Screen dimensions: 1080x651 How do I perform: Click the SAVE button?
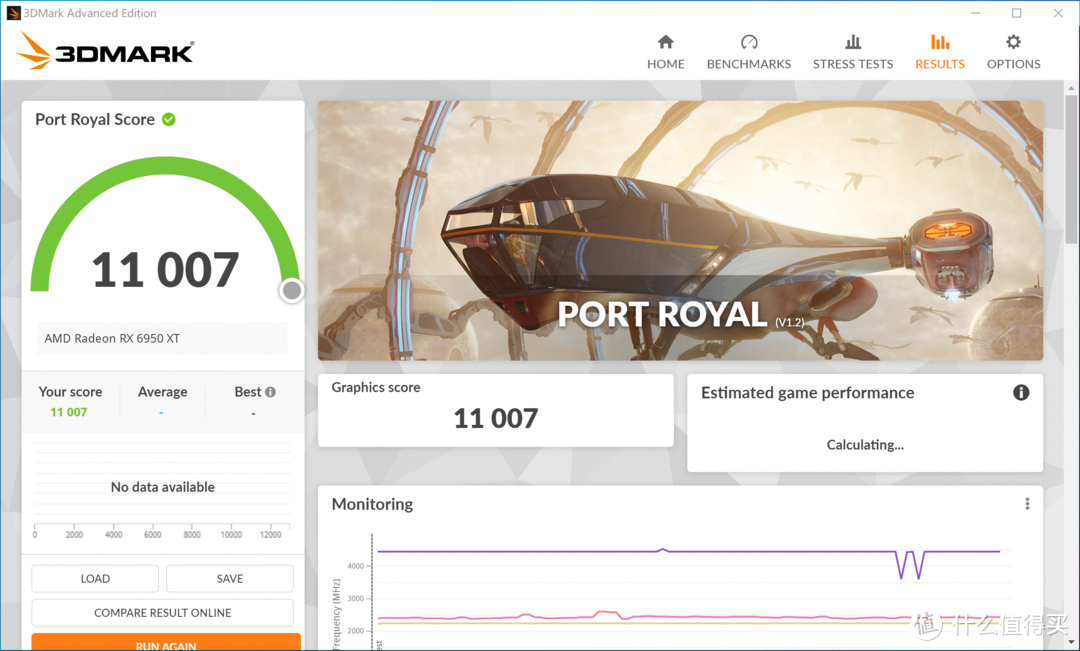(x=230, y=578)
